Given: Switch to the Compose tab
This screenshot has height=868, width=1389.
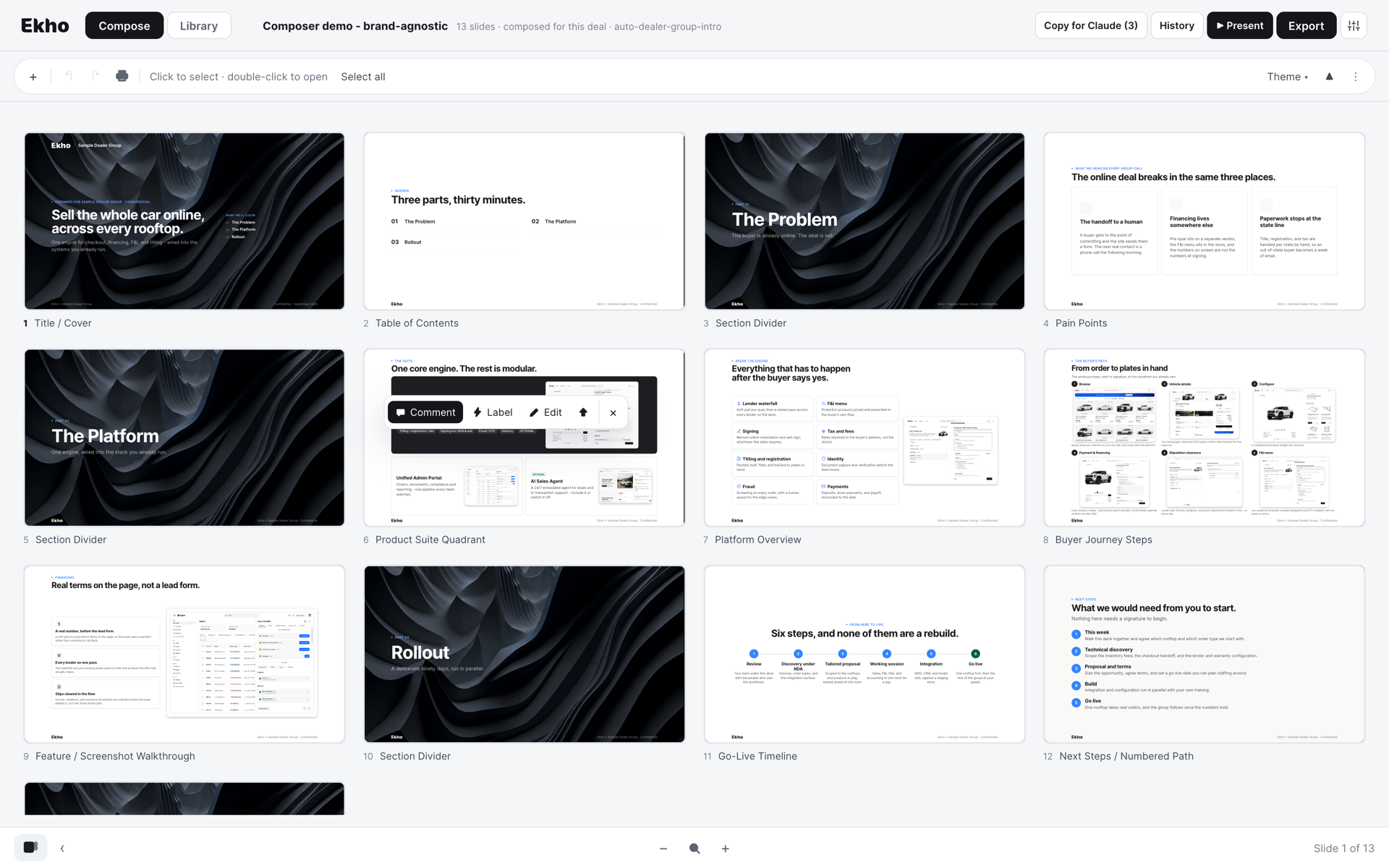Looking at the screenshot, I should pos(124,26).
